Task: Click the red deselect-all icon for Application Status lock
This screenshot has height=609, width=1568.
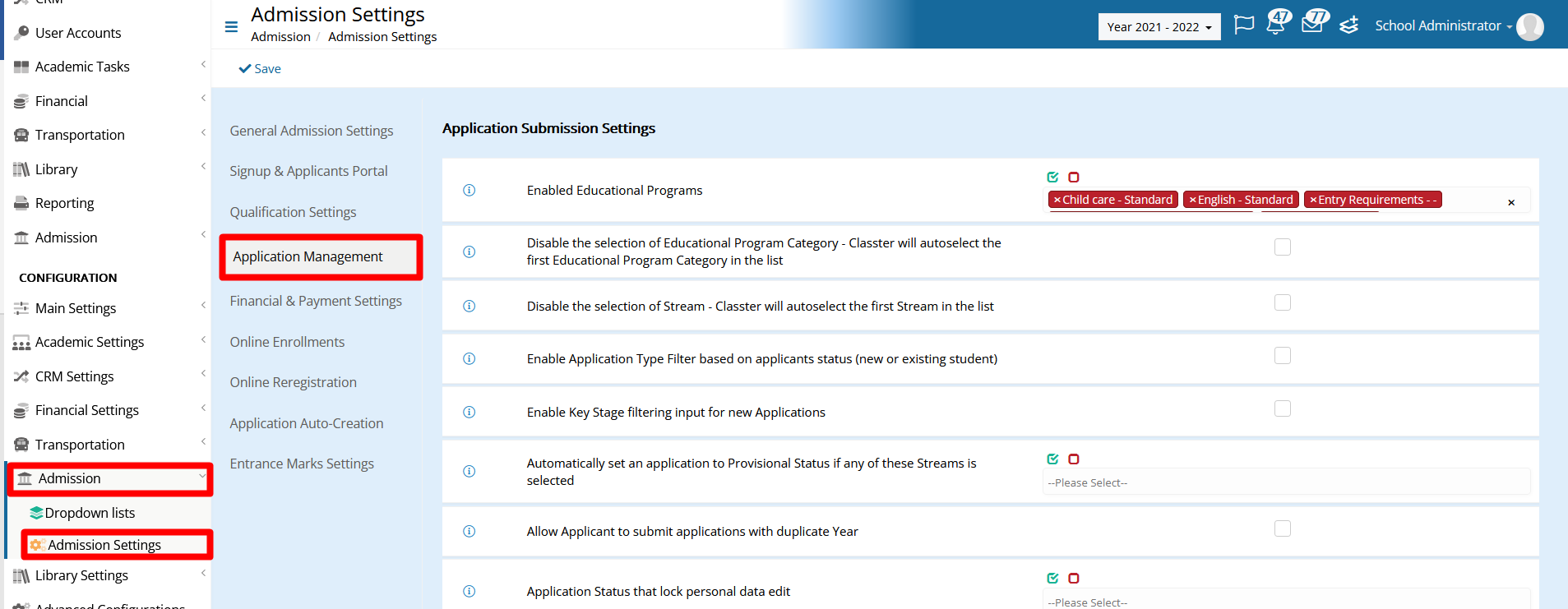Action: [x=1073, y=578]
